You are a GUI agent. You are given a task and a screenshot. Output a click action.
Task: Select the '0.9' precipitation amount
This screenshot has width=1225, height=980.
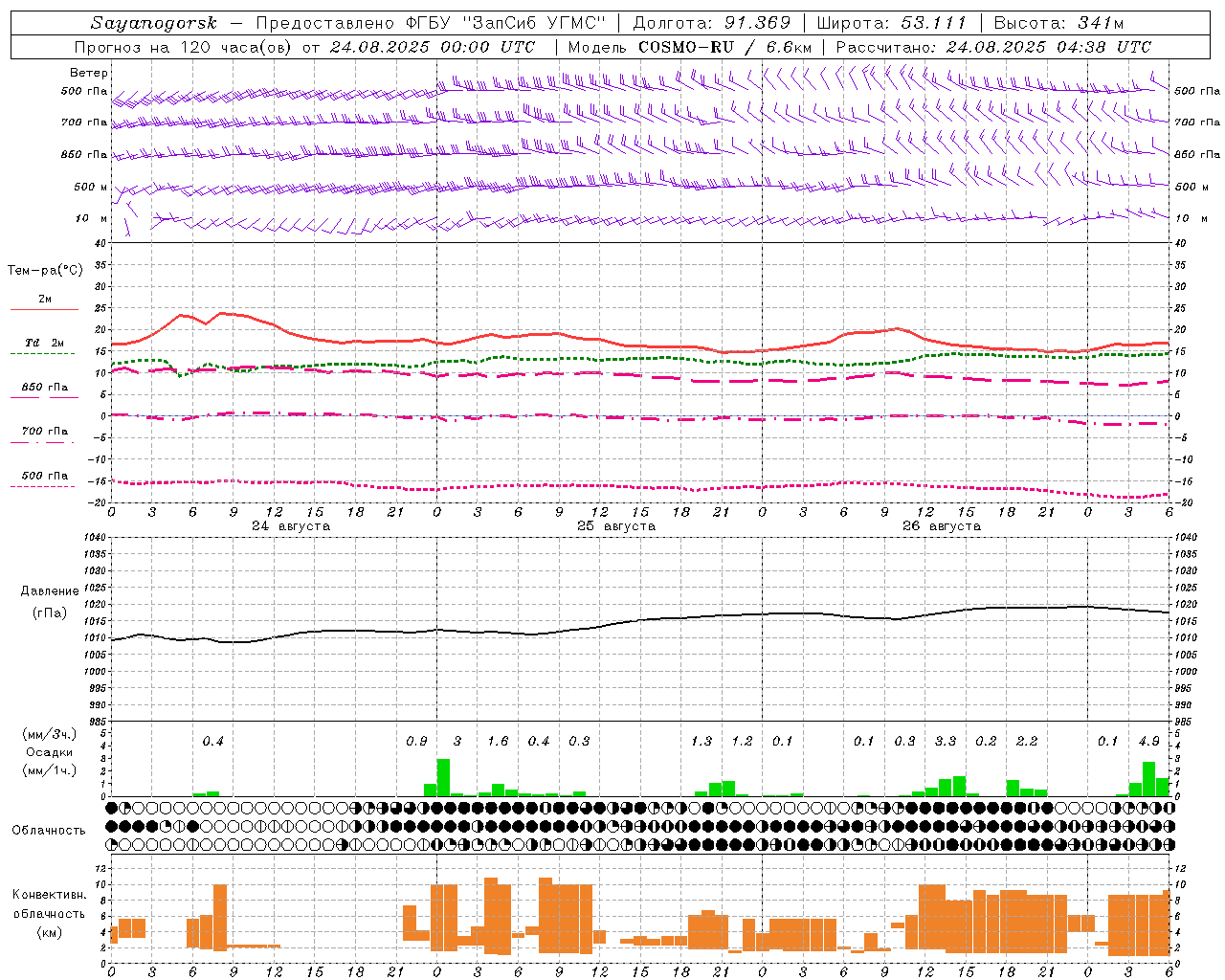click(x=416, y=742)
